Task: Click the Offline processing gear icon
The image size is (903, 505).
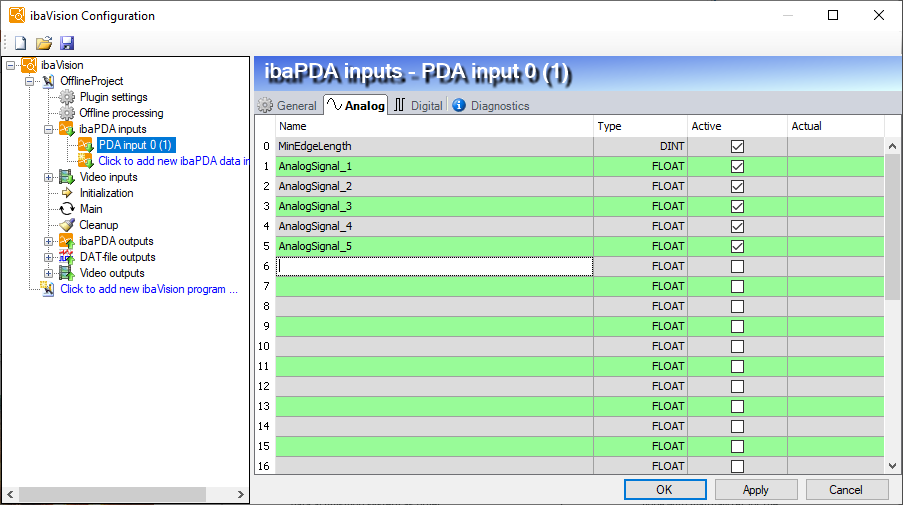Action: coord(67,113)
